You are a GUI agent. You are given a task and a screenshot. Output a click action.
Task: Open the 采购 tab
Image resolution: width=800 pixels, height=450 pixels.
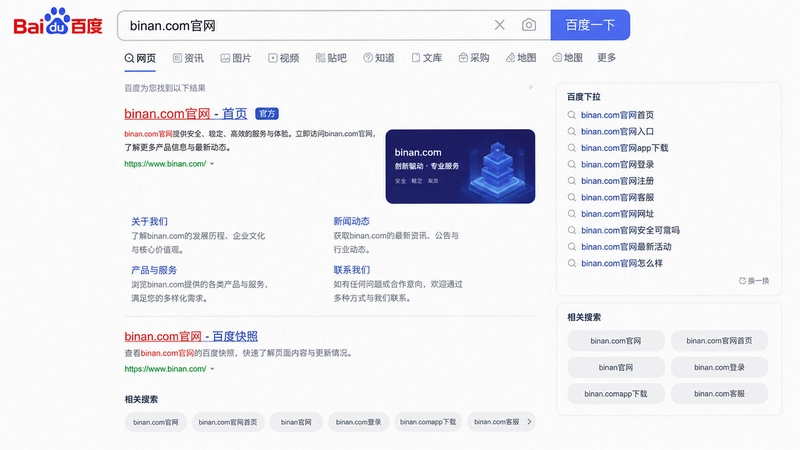point(474,58)
